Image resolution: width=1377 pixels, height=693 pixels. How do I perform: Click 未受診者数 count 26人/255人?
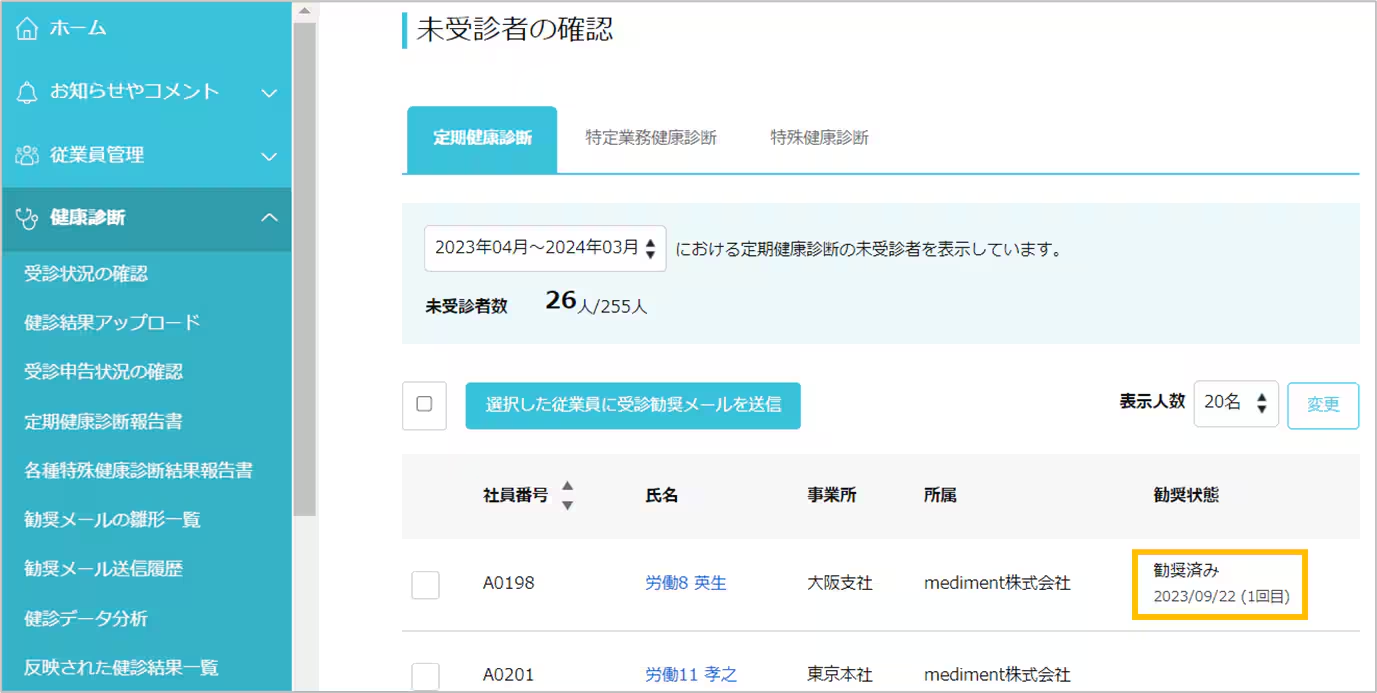click(596, 302)
